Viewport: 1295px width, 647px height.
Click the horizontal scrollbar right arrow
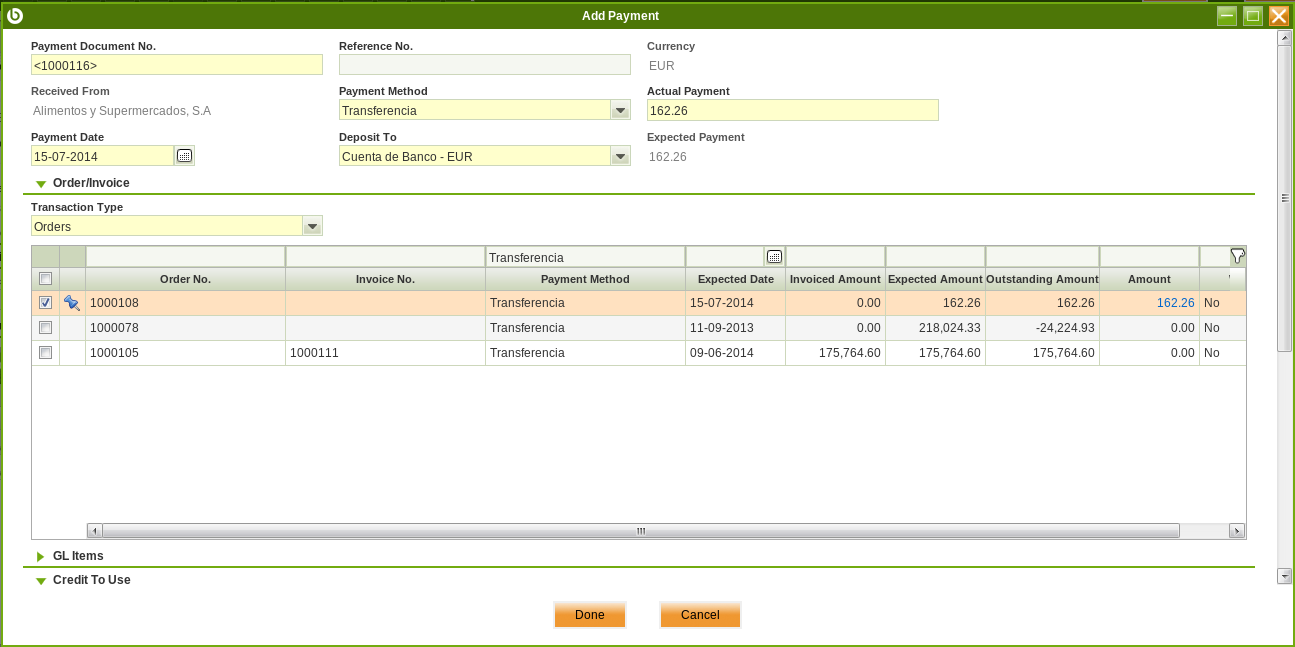(x=1237, y=531)
